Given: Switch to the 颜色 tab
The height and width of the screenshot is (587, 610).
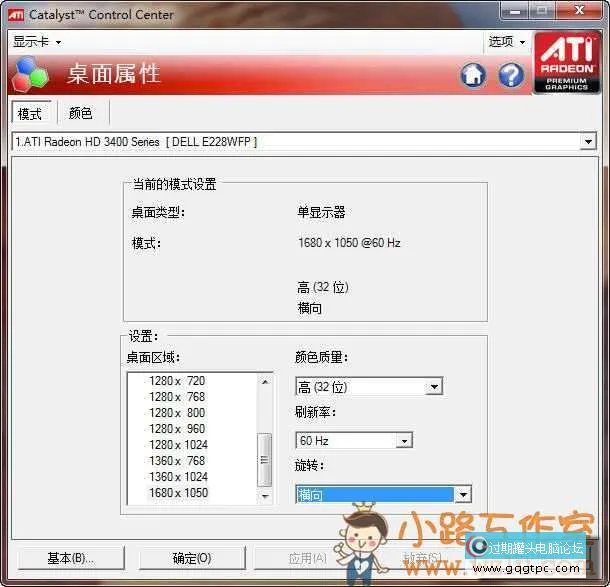Looking at the screenshot, I should pos(80,114).
